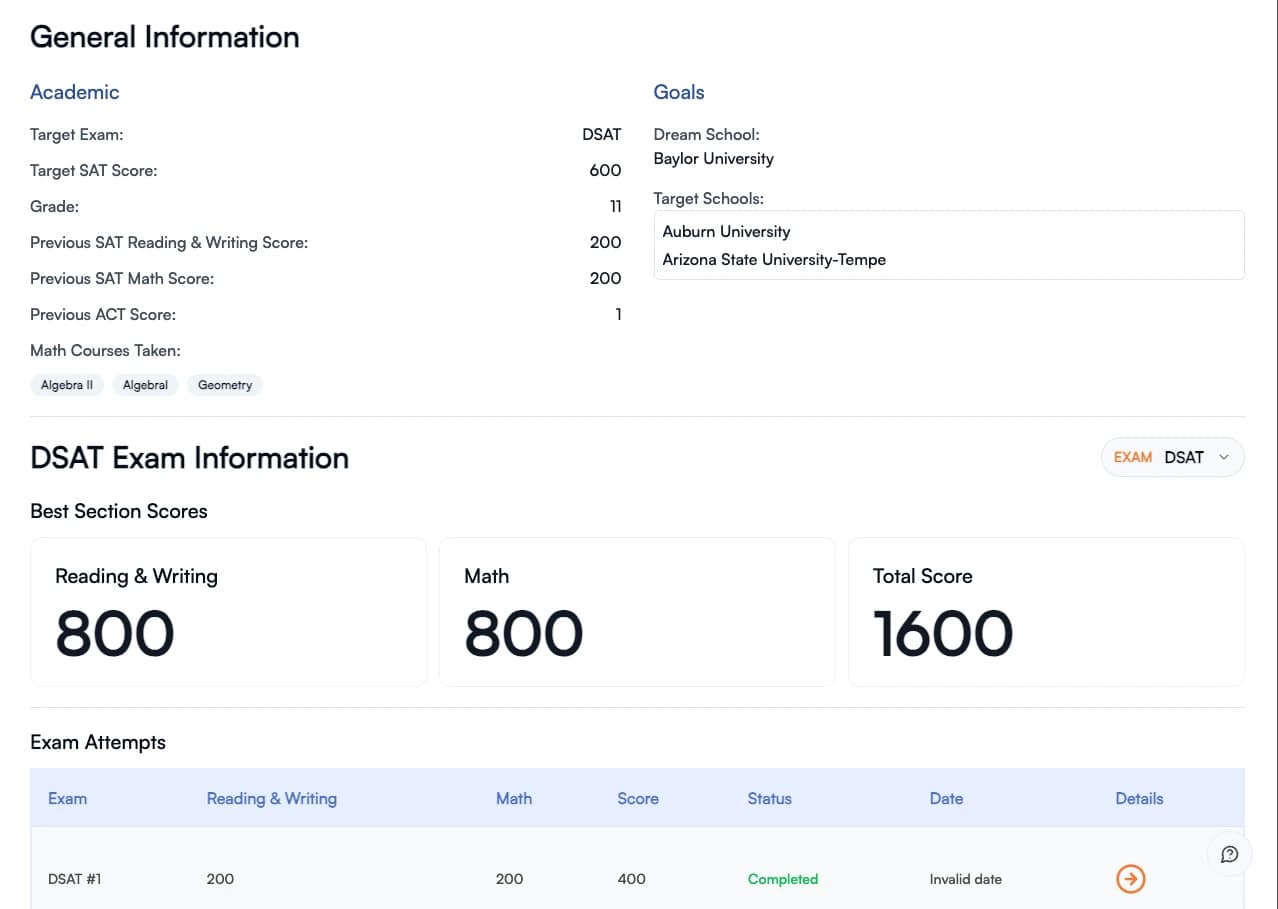
Task: Click the AlgebraI course tag
Action: point(145,385)
